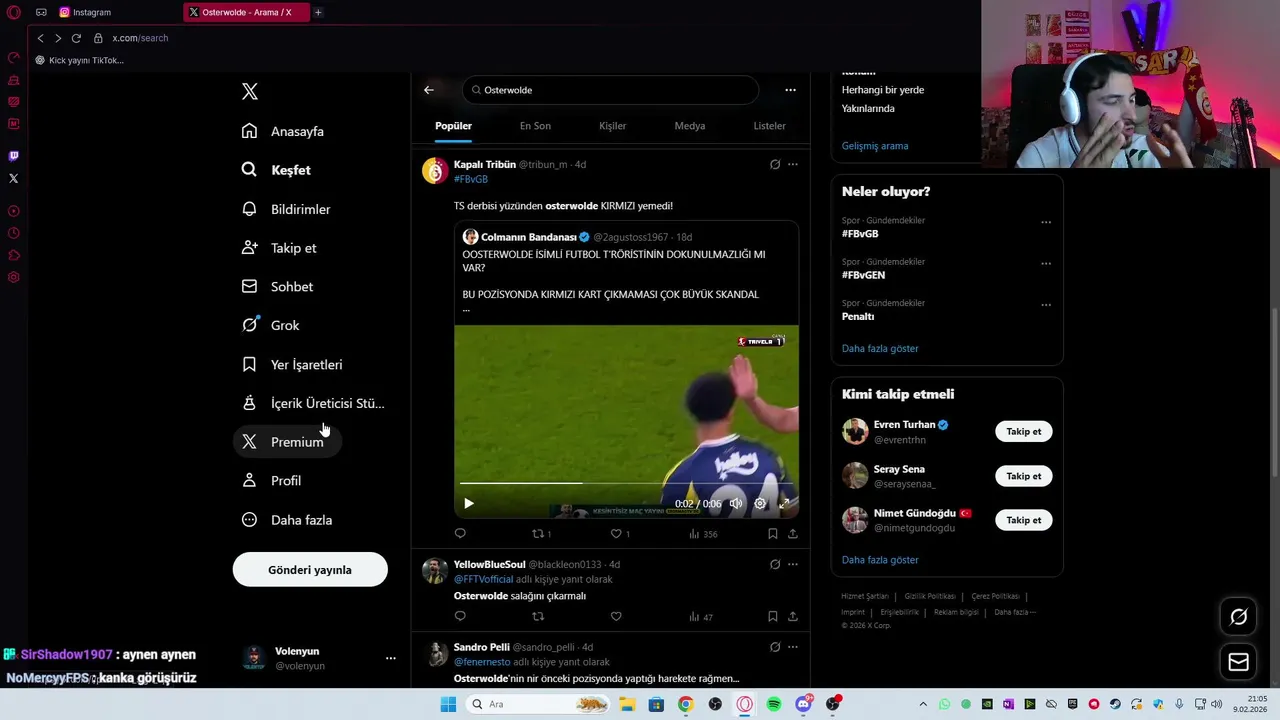Image resolution: width=1280 pixels, height=720 pixels.
Task: Open more options on YellowBlueSoul post
Action: coord(793,564)
